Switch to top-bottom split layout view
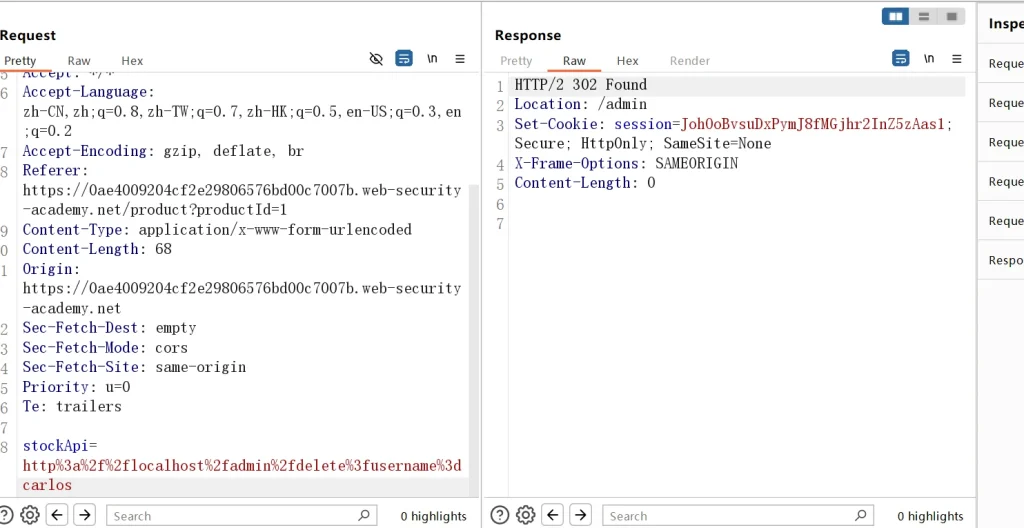1024x528 pixels. click(924, 16)
